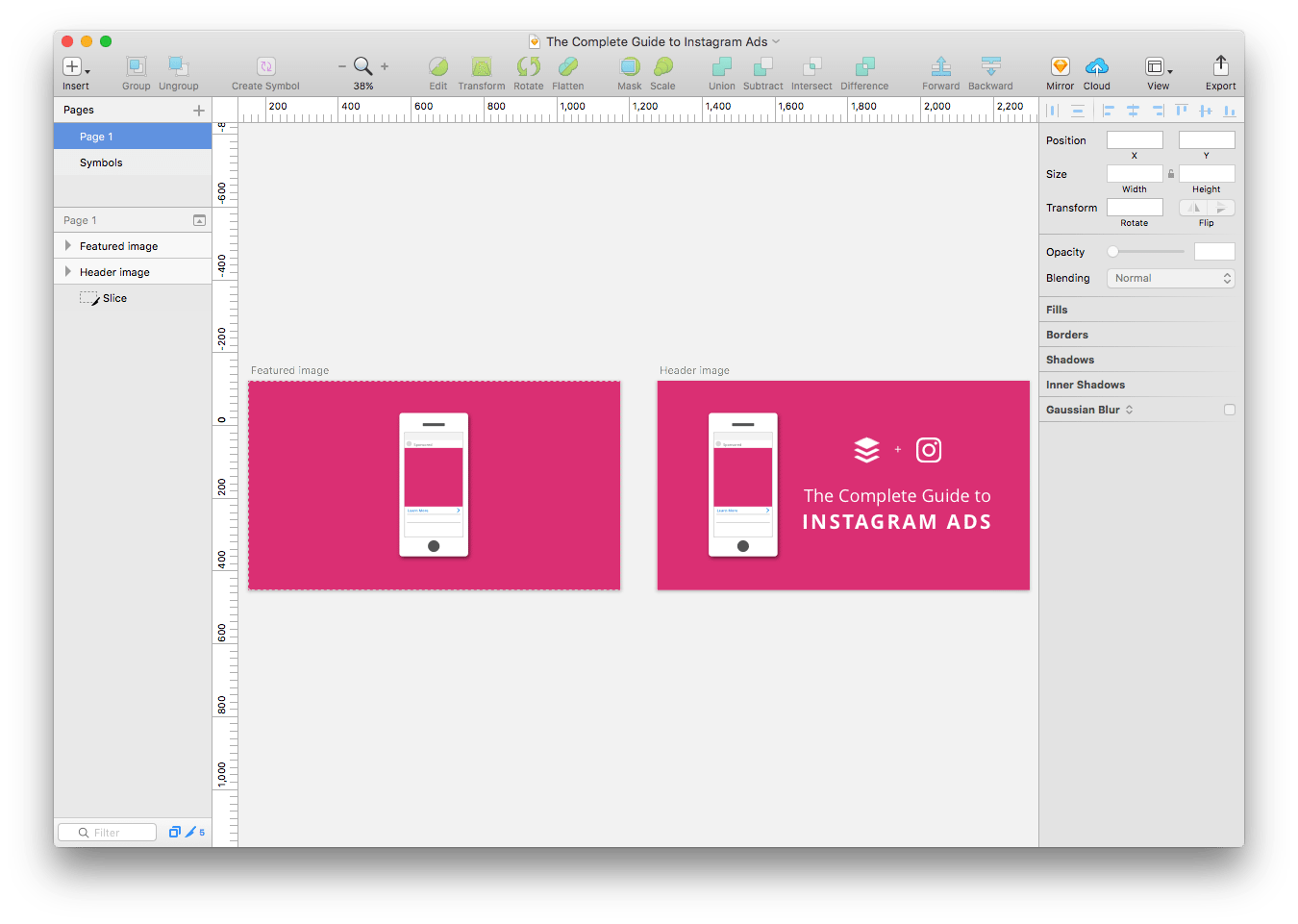
Task: Open Sketch Mirror
Action: (x=1061, y=66)
